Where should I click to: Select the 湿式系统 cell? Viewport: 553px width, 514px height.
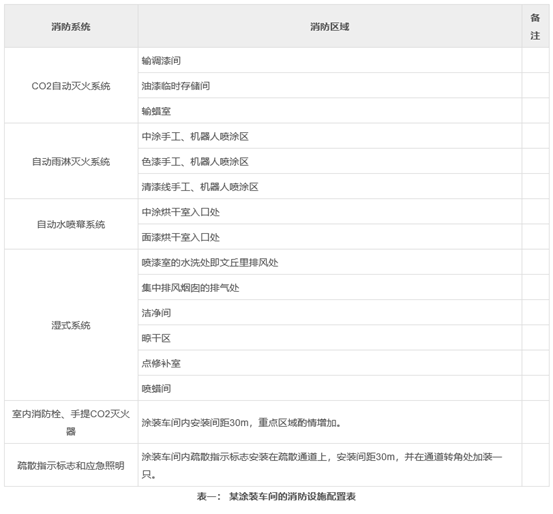[71, 325]
